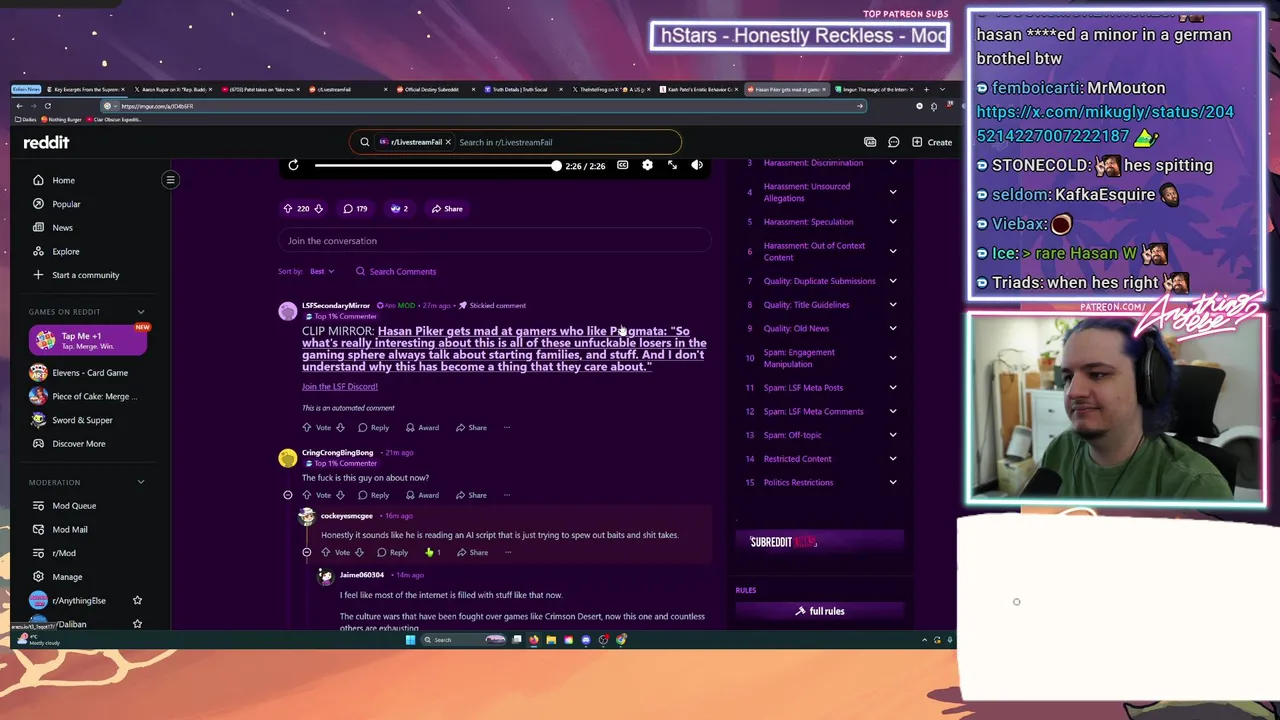Collapse the Moderation section

point(141,482)
